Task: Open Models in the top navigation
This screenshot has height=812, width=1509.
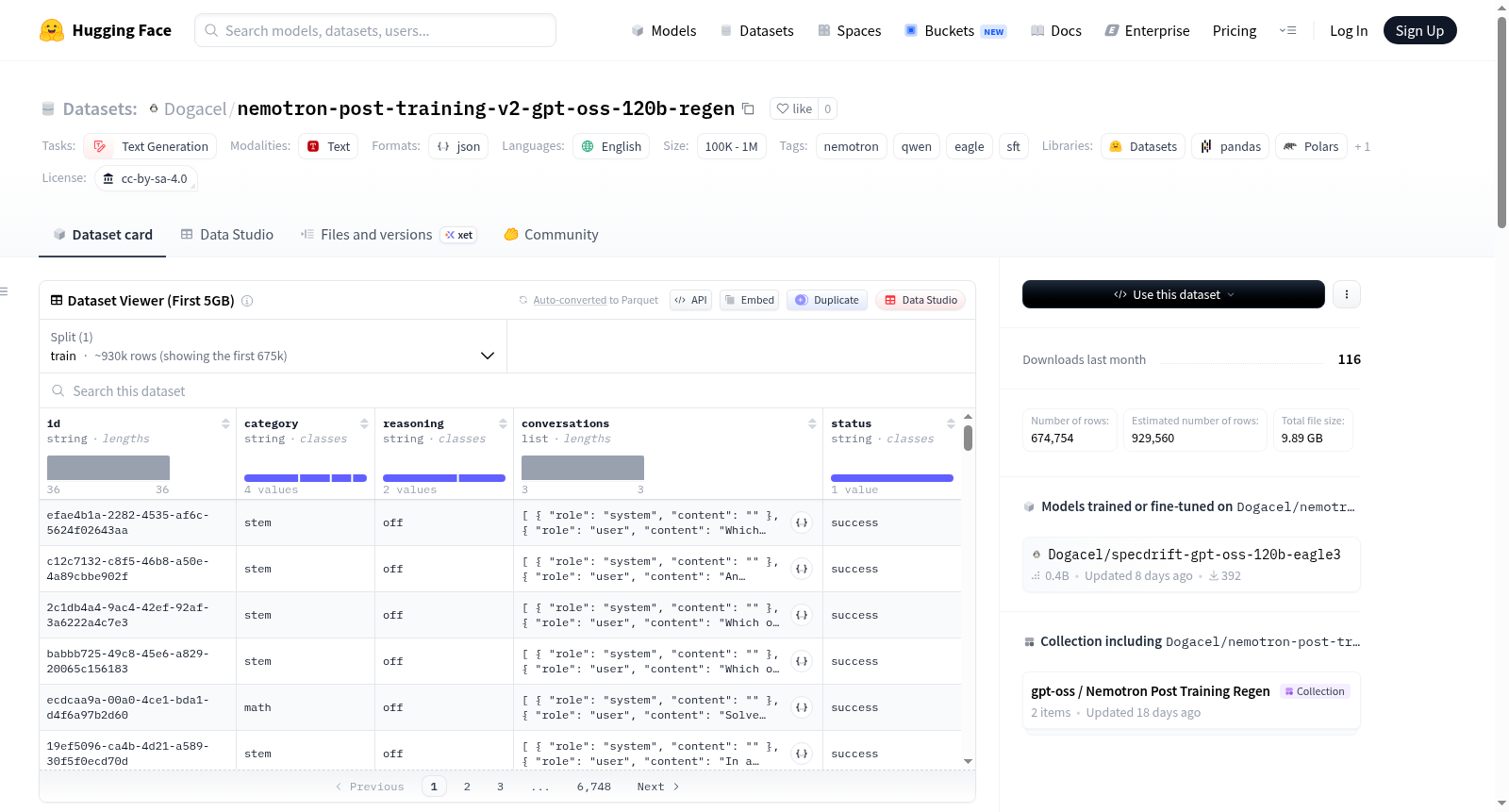Action: (664, 30)
